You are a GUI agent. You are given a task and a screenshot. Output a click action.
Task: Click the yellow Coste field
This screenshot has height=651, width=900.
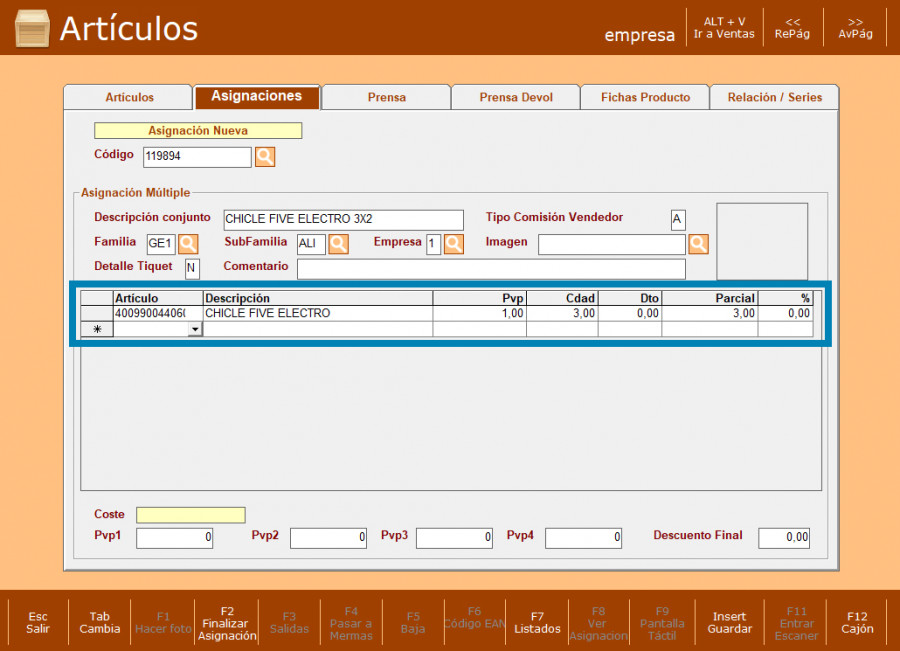pyautogui.click(x=190, y=515)
